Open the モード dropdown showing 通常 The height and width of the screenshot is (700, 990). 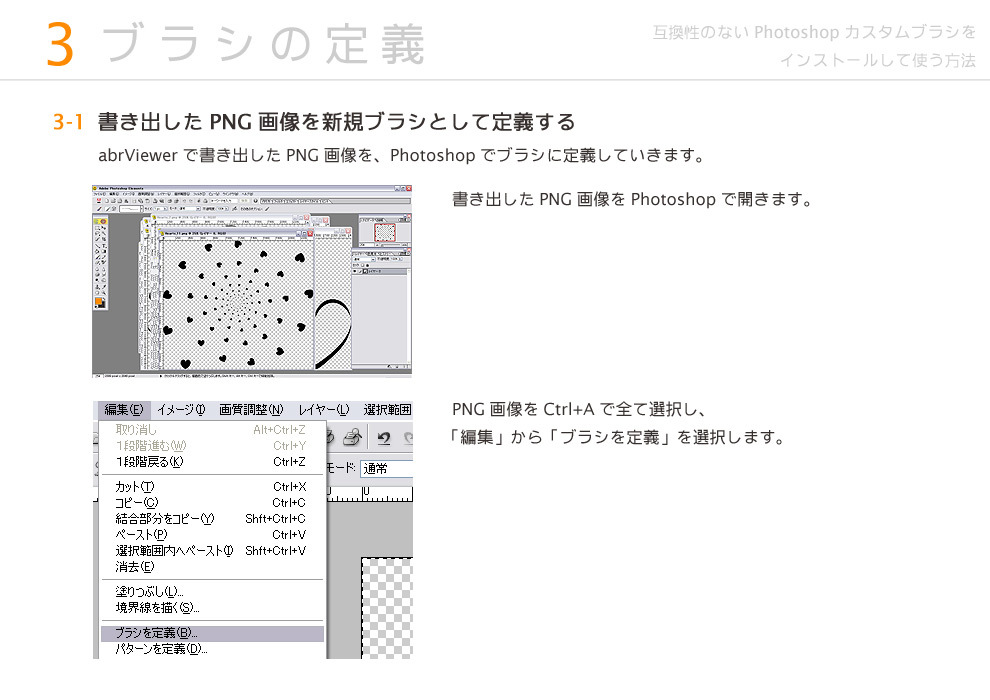[x=386, y=468]
